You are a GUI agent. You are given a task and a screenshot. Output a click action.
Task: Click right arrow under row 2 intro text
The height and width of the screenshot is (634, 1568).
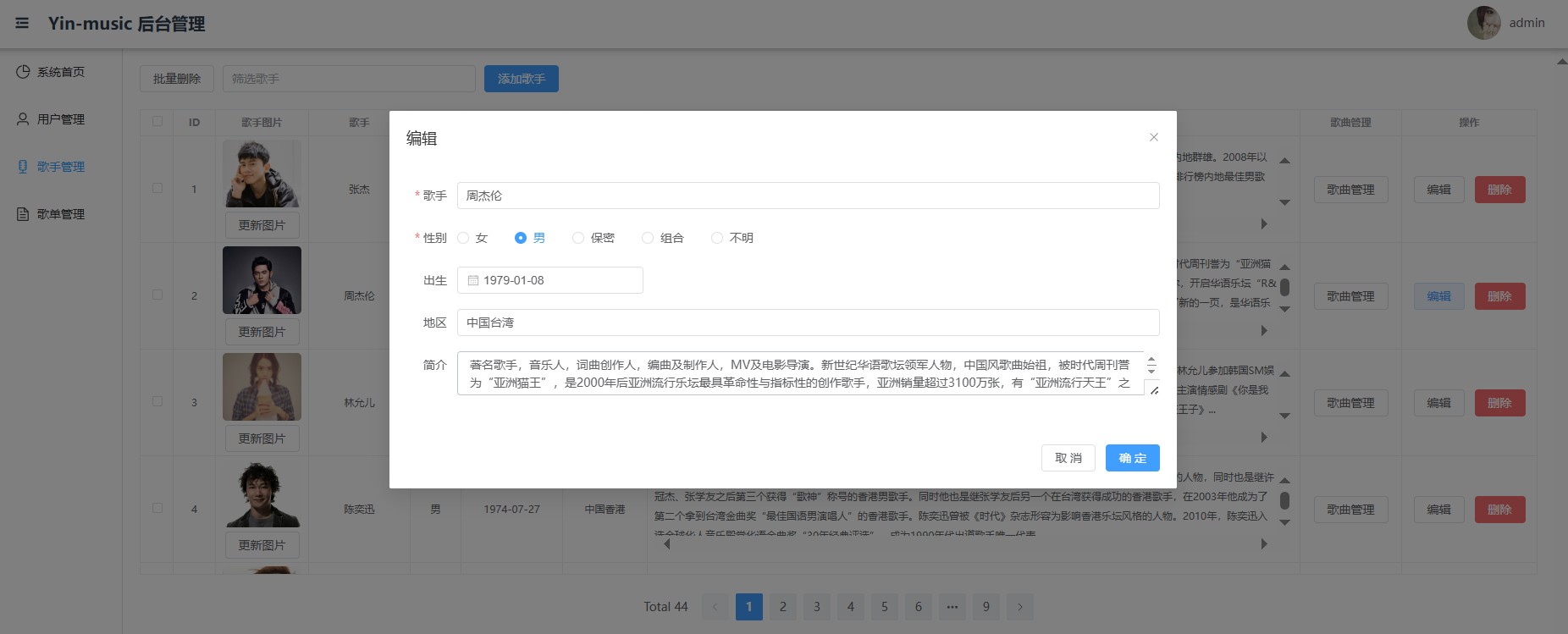[1264, 331]
